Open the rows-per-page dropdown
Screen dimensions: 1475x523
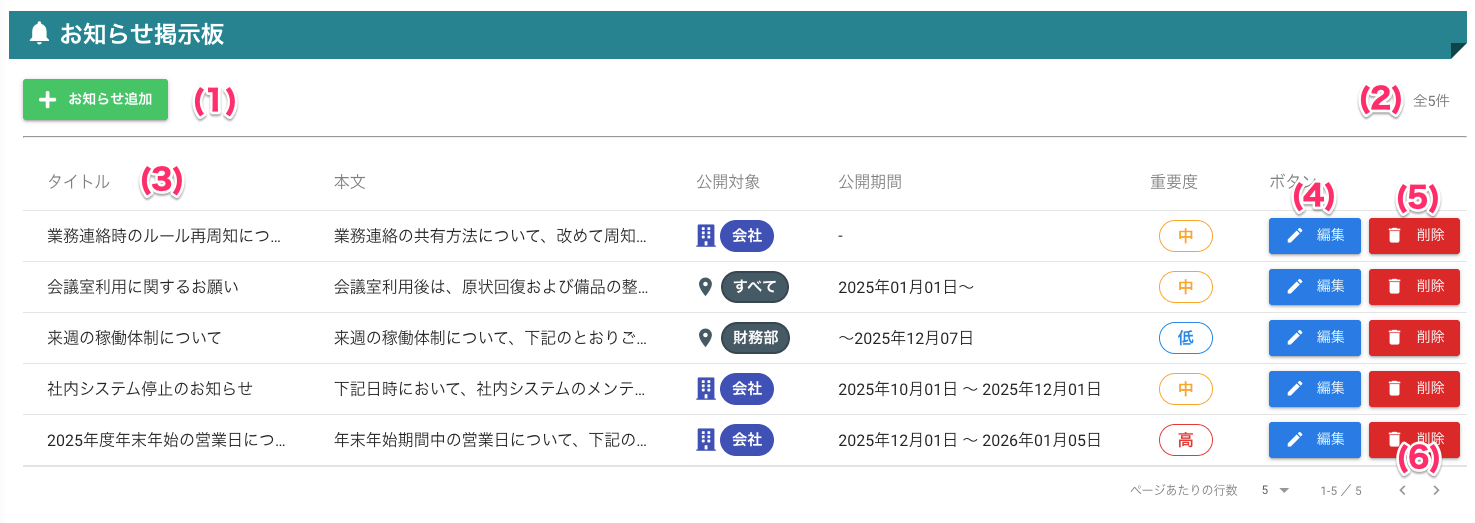1275,490
